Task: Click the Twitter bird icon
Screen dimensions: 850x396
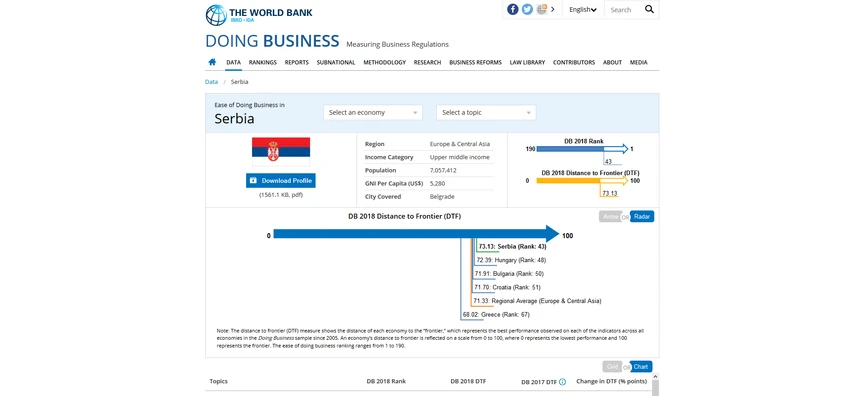Action: (527, 9)
